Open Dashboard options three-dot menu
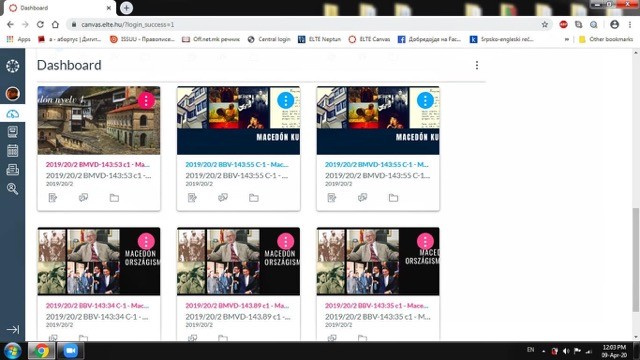This screenshot has width=640, height=360. coord(477,65)
